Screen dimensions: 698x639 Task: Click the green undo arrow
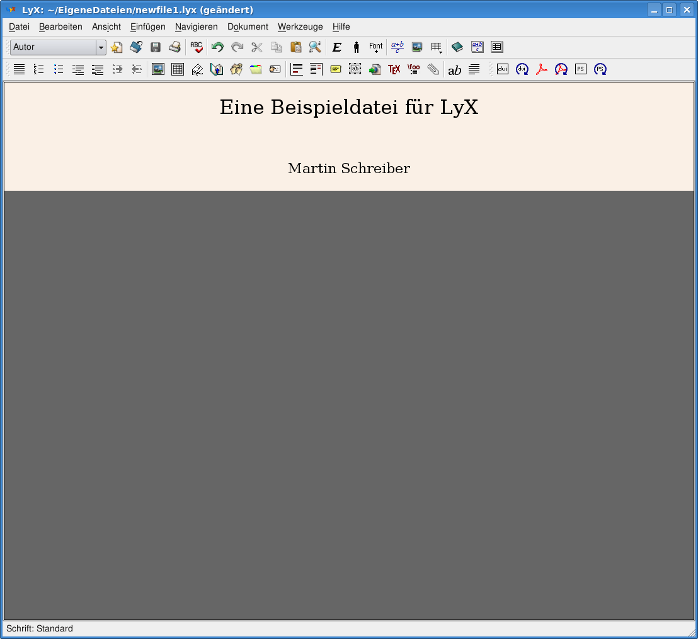(218, 47)
